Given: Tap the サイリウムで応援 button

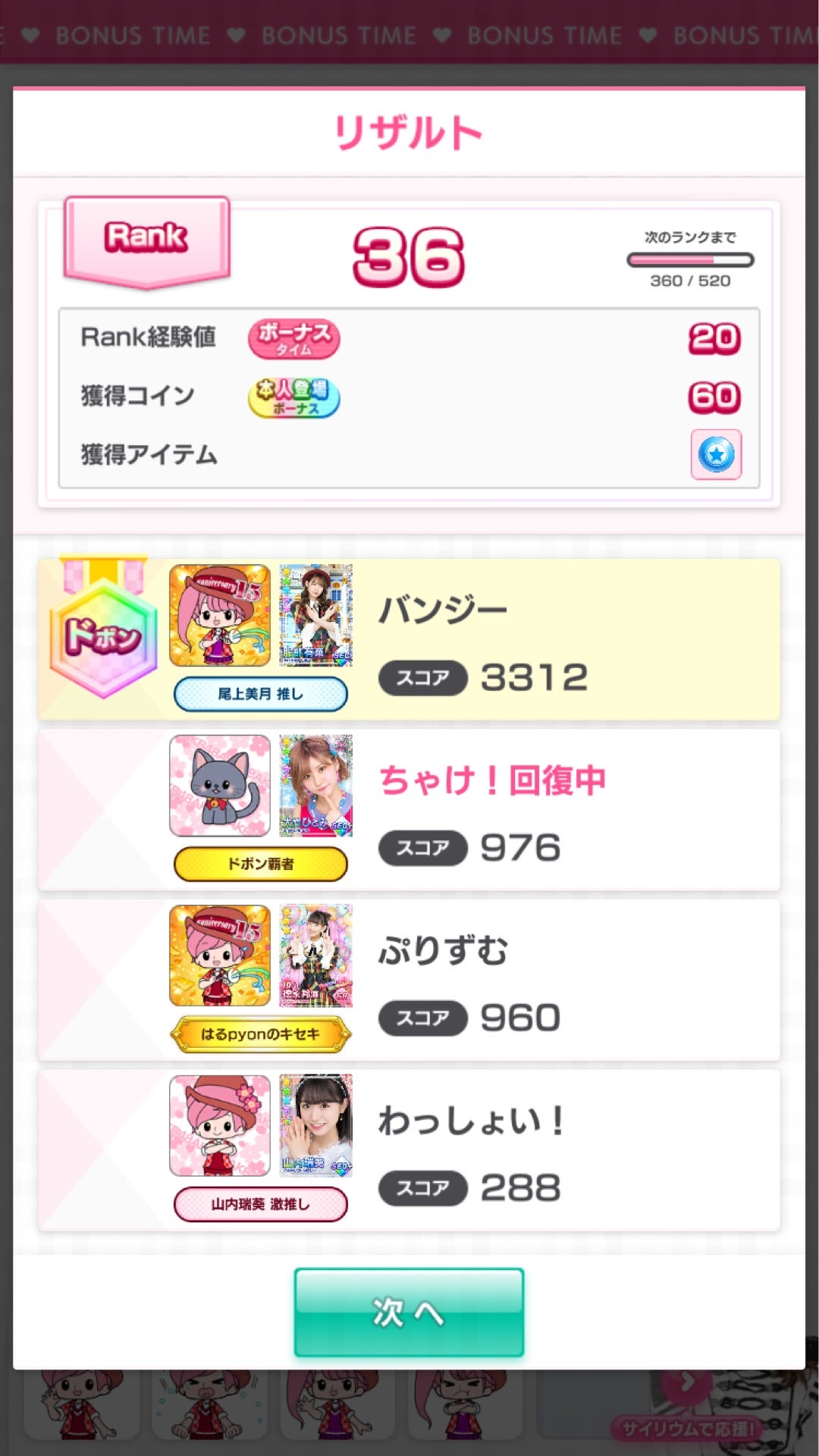Looking at the screenshot, I should tap(687, 1429).
